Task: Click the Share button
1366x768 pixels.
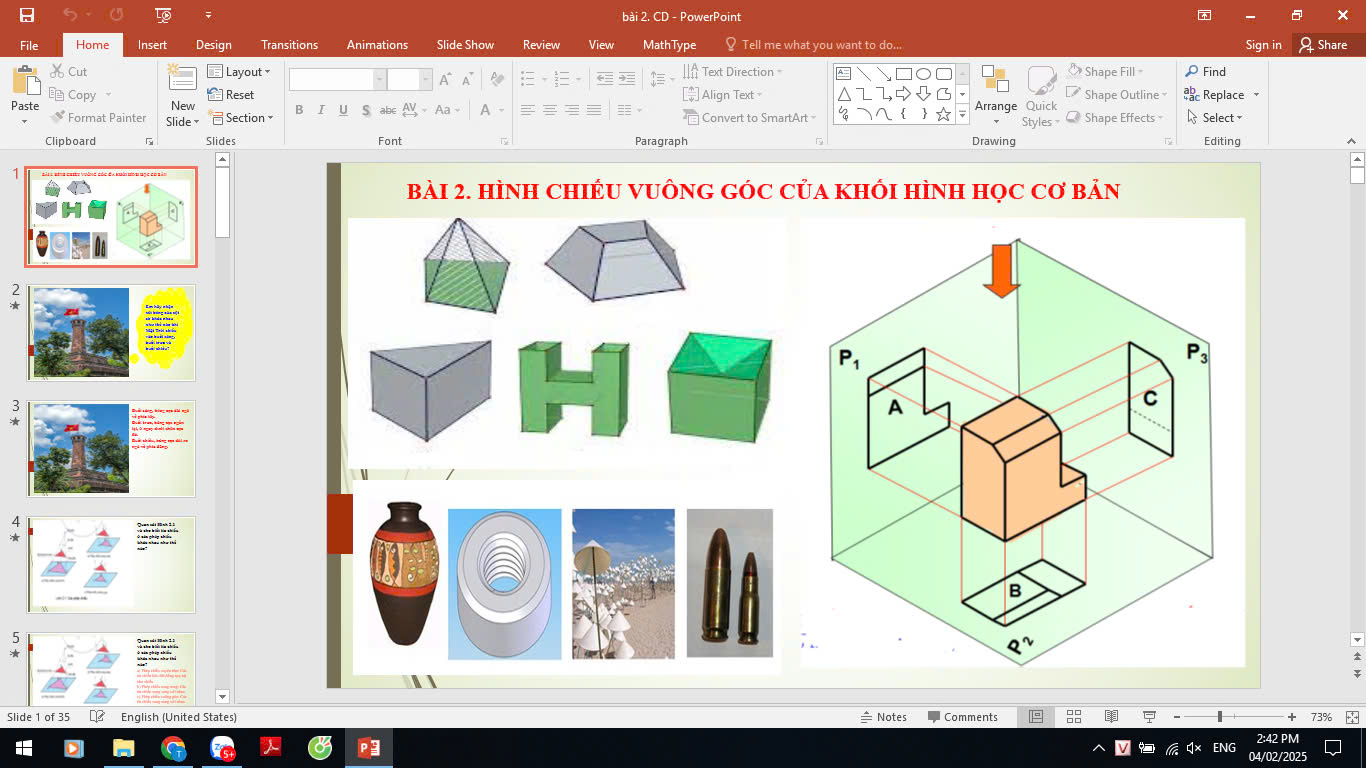Action: 1322,45
